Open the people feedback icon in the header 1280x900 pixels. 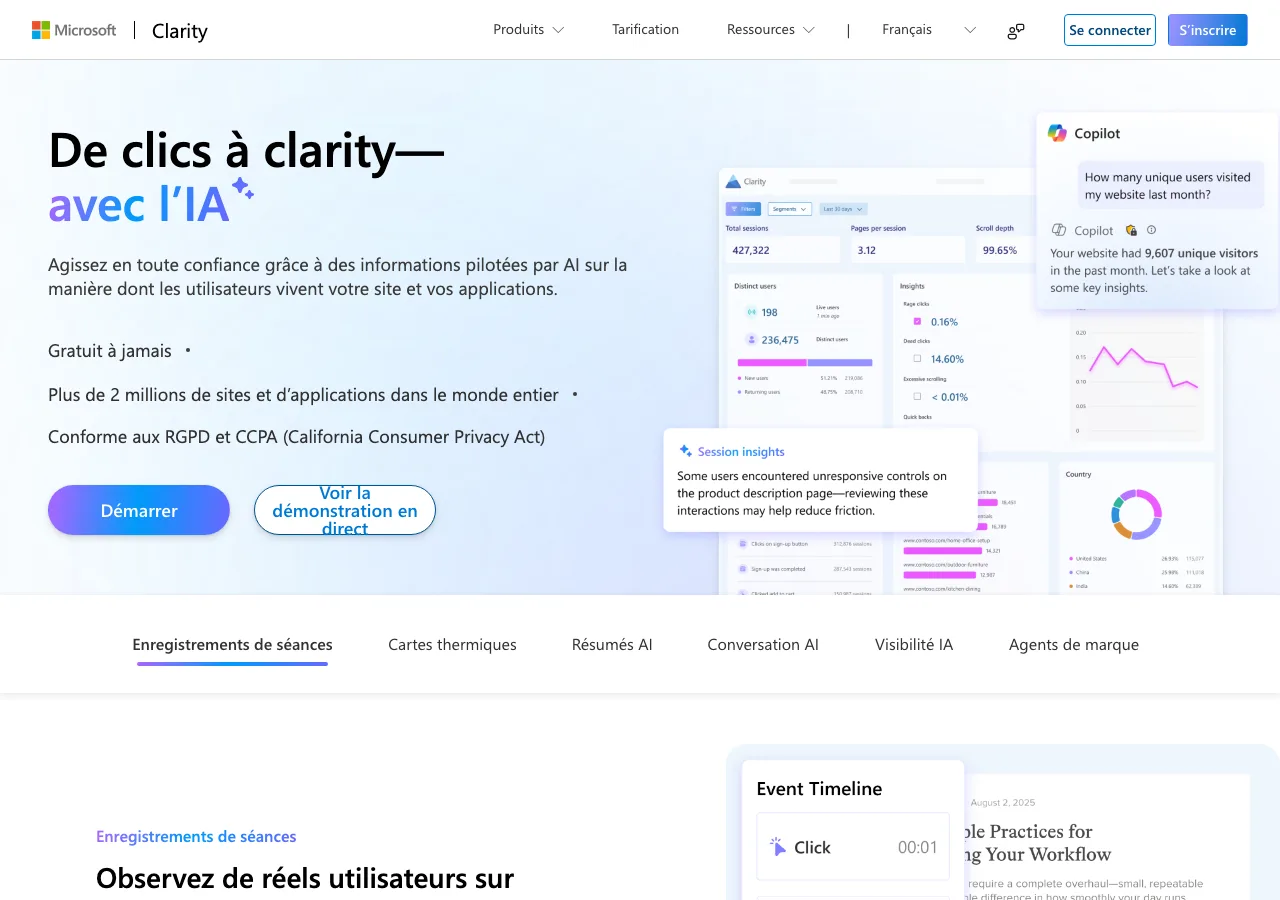point(1016,31)
